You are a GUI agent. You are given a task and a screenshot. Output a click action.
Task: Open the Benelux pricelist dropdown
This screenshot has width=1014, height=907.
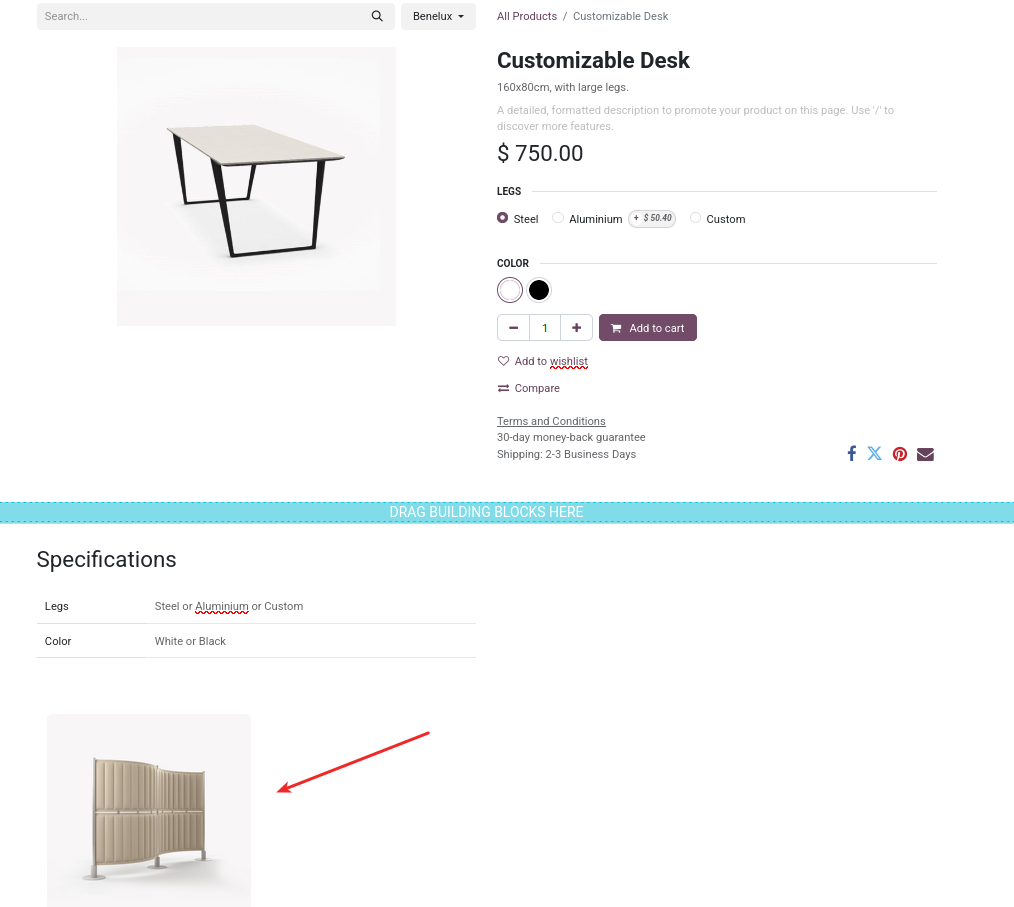click(438, 16)
